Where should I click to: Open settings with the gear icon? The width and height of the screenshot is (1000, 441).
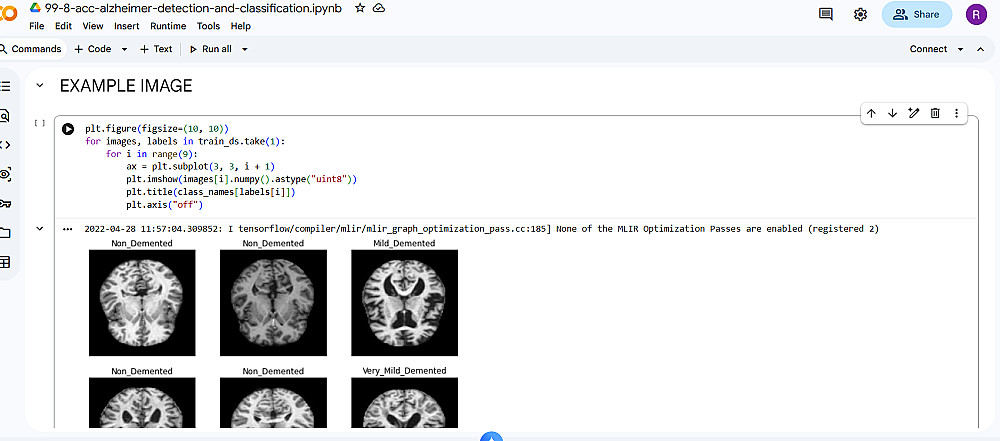pos(860,14)
